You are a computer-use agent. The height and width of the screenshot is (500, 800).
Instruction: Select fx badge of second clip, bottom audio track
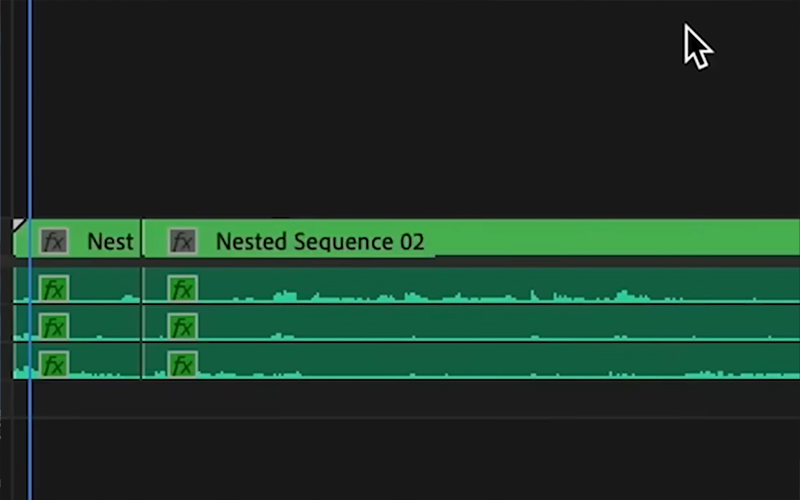182,363
